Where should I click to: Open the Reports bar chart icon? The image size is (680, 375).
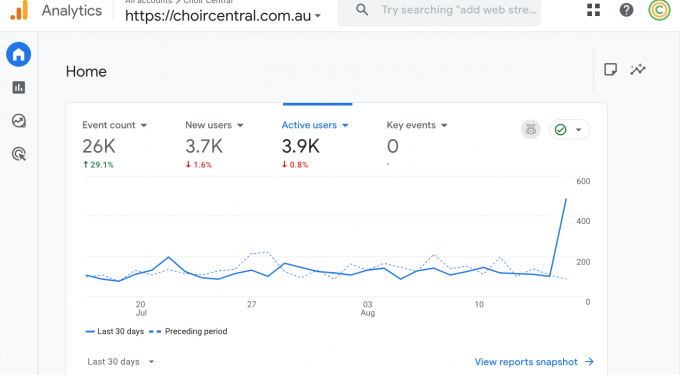point(18,88)
